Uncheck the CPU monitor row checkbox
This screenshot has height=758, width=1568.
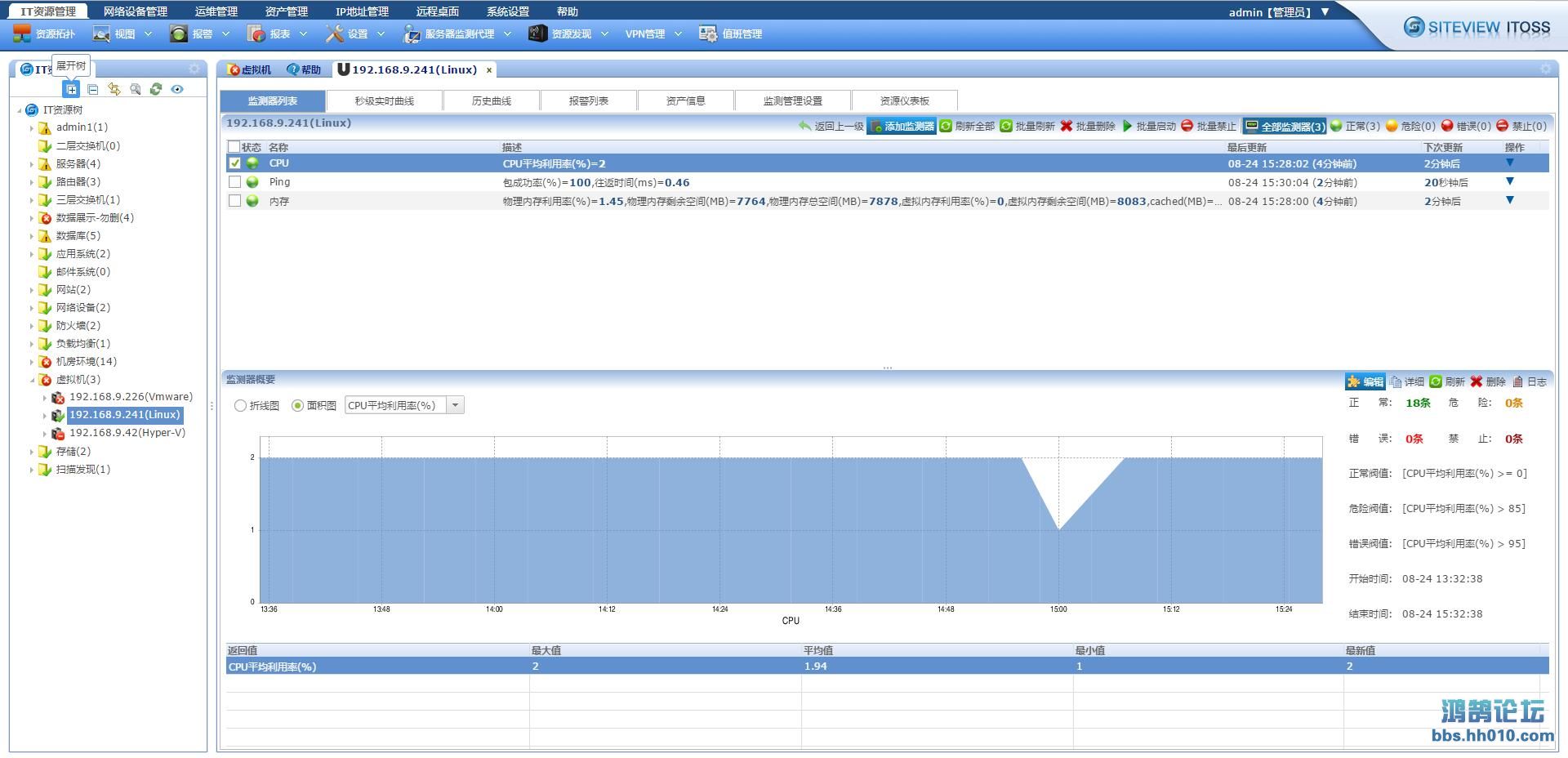pos(234,163)
